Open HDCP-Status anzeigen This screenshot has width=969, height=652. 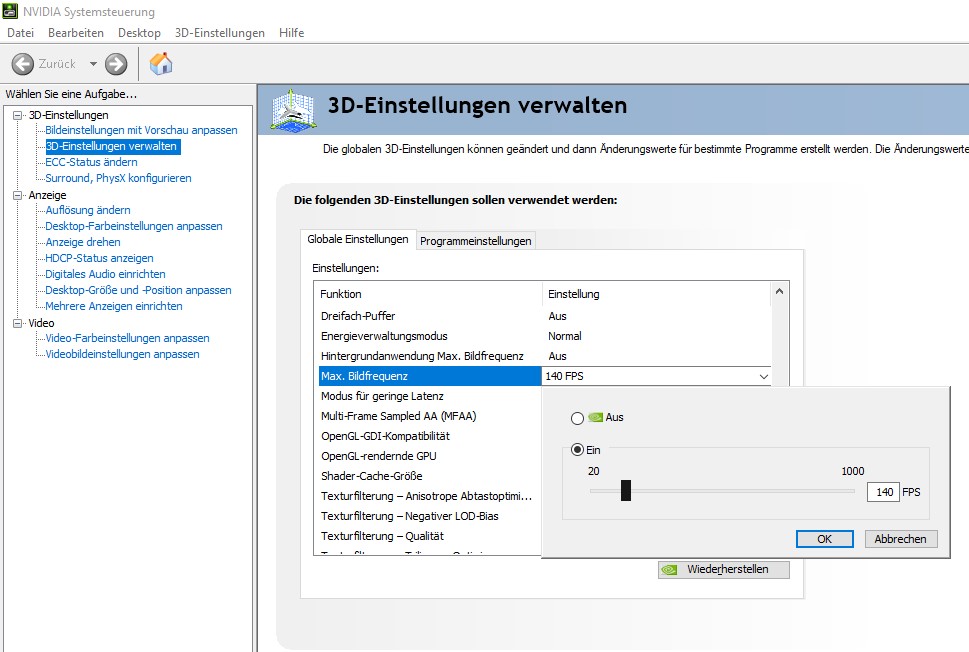click(99, 258)
